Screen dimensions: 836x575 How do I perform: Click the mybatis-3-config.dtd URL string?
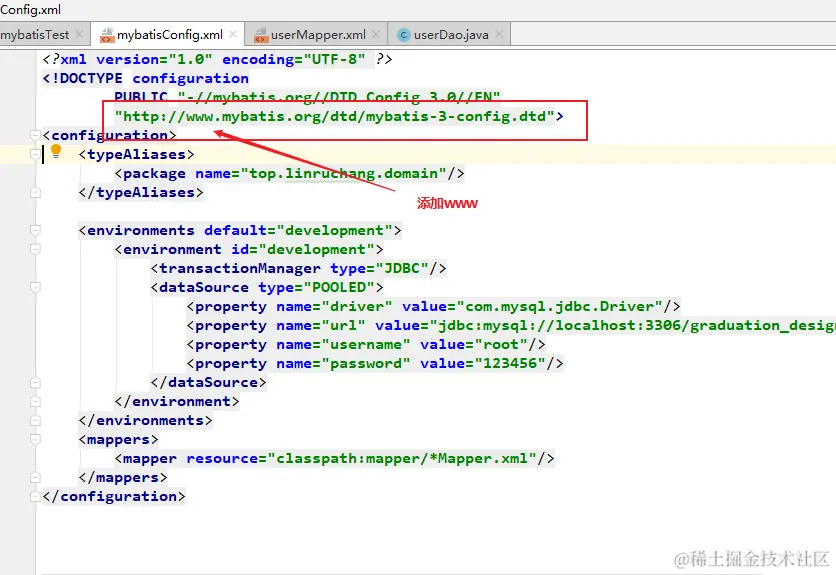click(x=335, y=116)
